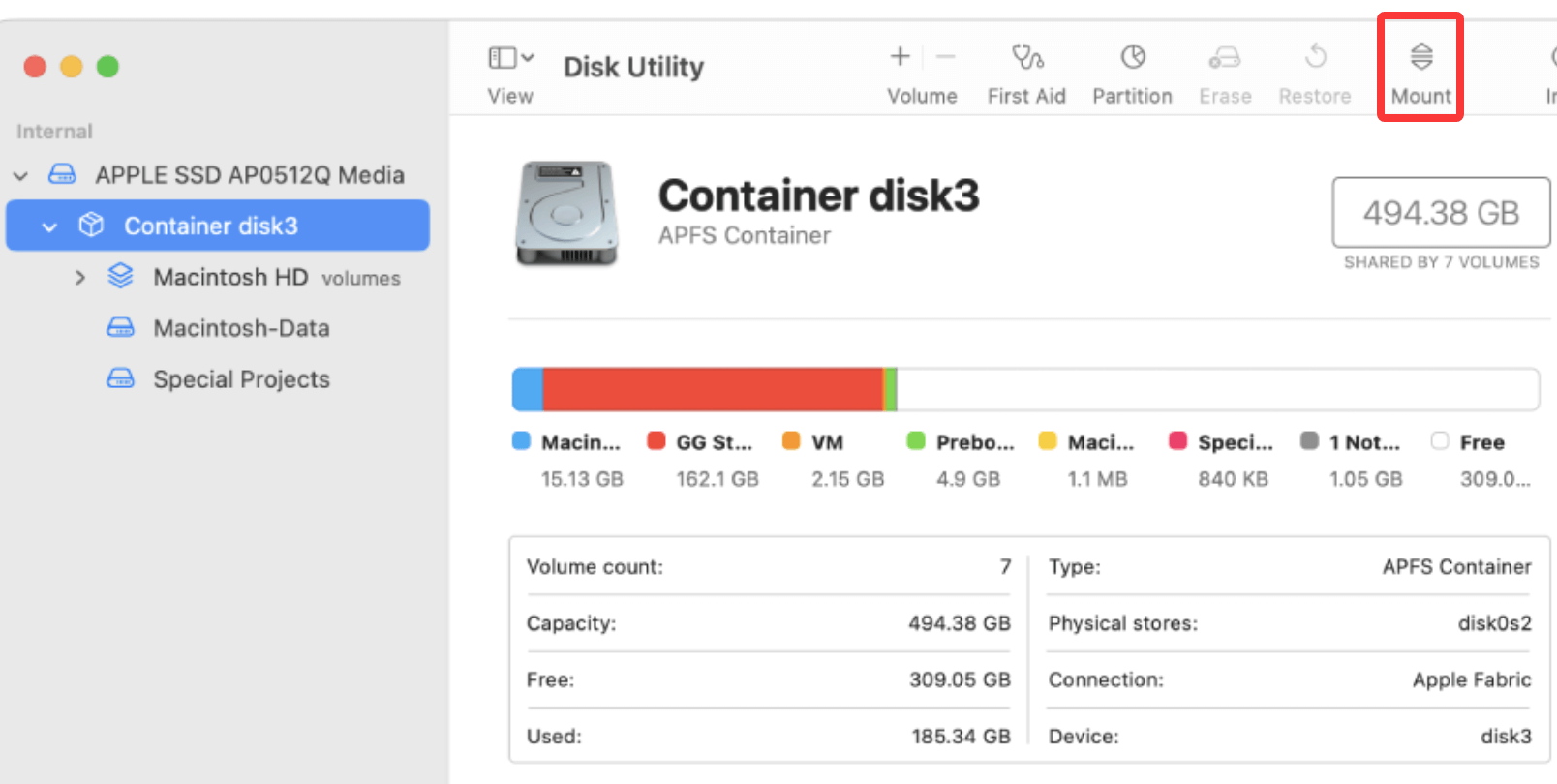This screenshot has height=784, width=1557.
Task: Click the Connection Apple Fabric value
Action: [1472, 679]
